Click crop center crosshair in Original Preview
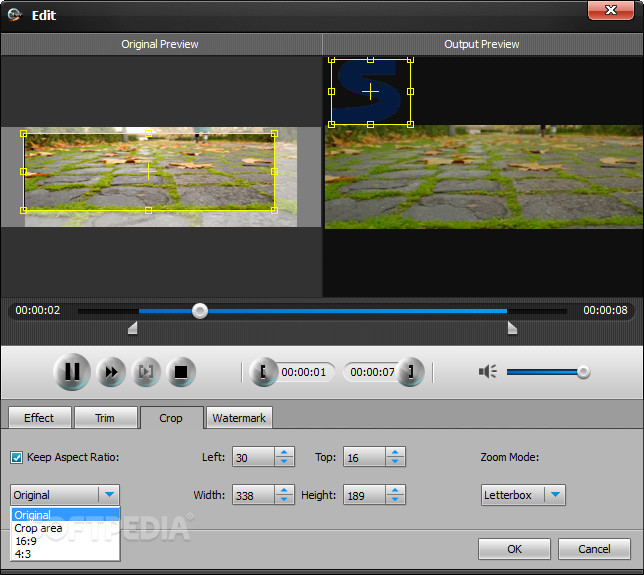Image resolution: width=644 pixels, height=575 pixels. pos(148,171)
